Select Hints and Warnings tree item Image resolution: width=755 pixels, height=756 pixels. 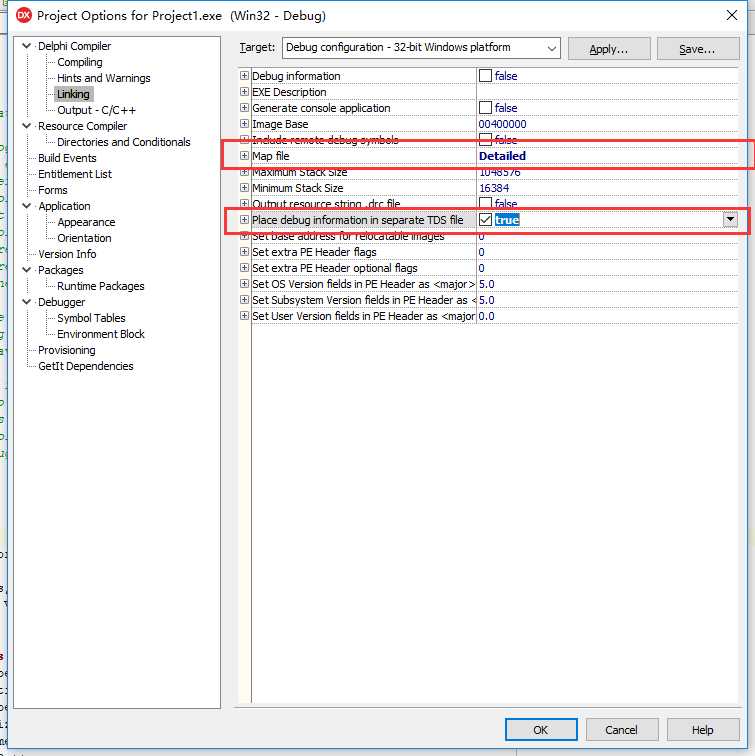(x=104, y=78)
